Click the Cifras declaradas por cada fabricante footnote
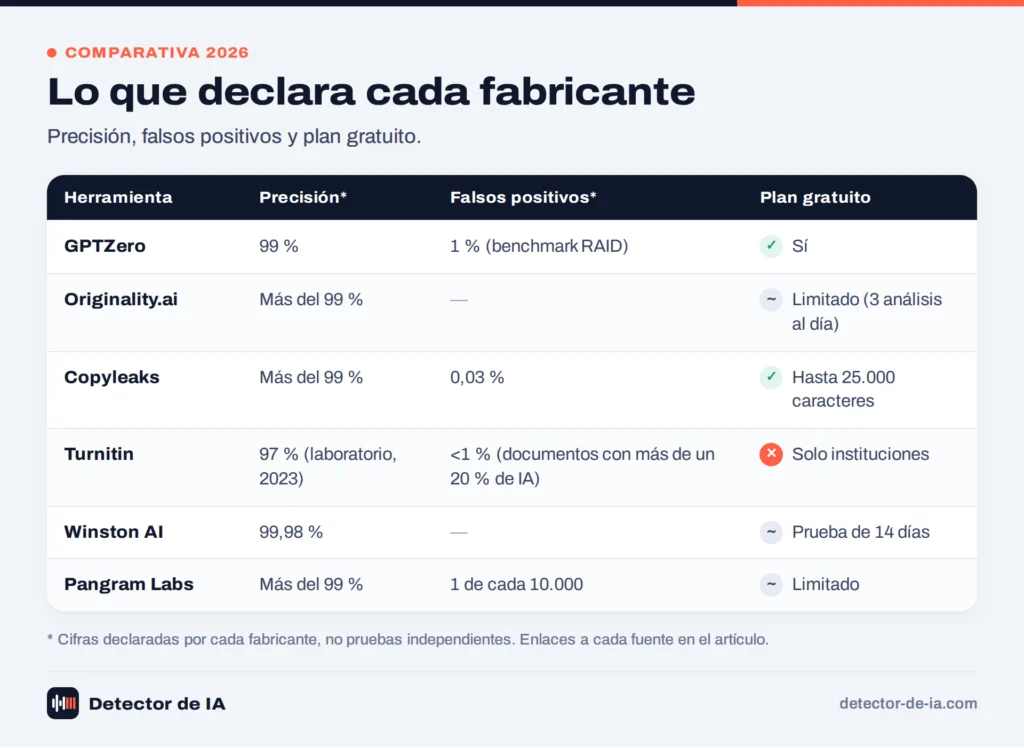This screenshot has height=748, width=1024. 408,639
